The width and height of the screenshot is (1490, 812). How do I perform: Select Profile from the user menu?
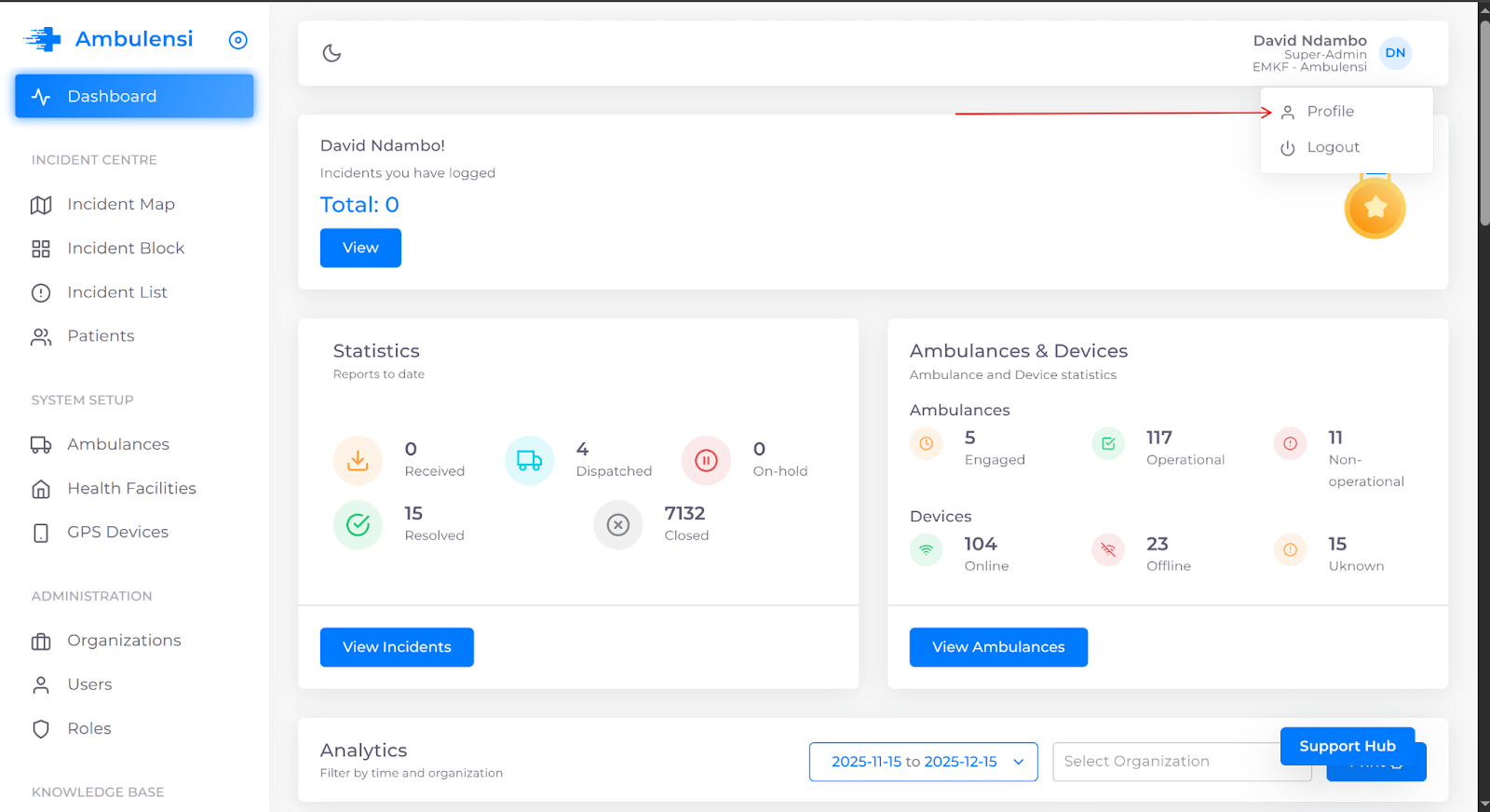(x=1330, y=112)
